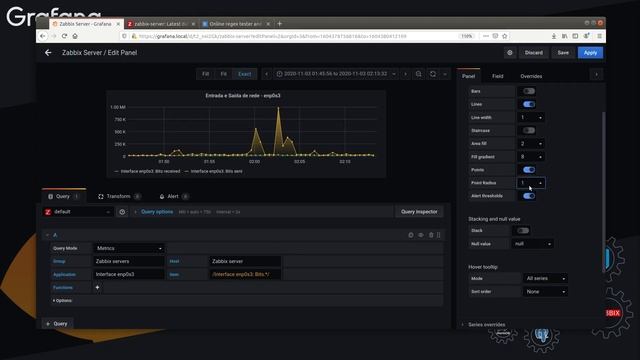640x360 pixels.
Task: Collapse the options pane with the arrow
Action: point(596,75)
